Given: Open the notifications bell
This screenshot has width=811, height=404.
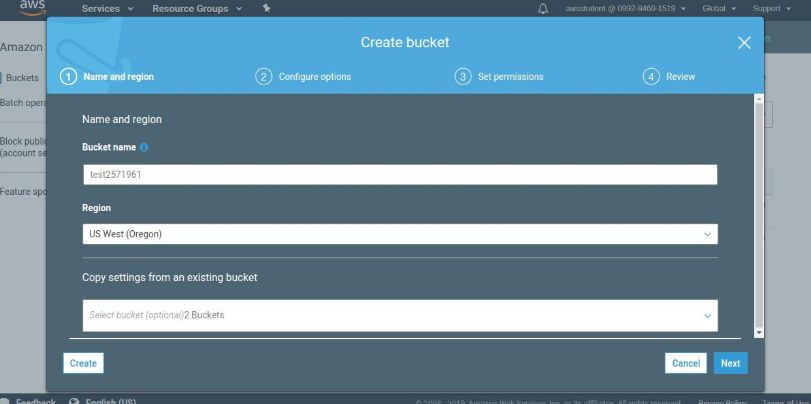Looking at the screenshot, I should pos(543,9).
